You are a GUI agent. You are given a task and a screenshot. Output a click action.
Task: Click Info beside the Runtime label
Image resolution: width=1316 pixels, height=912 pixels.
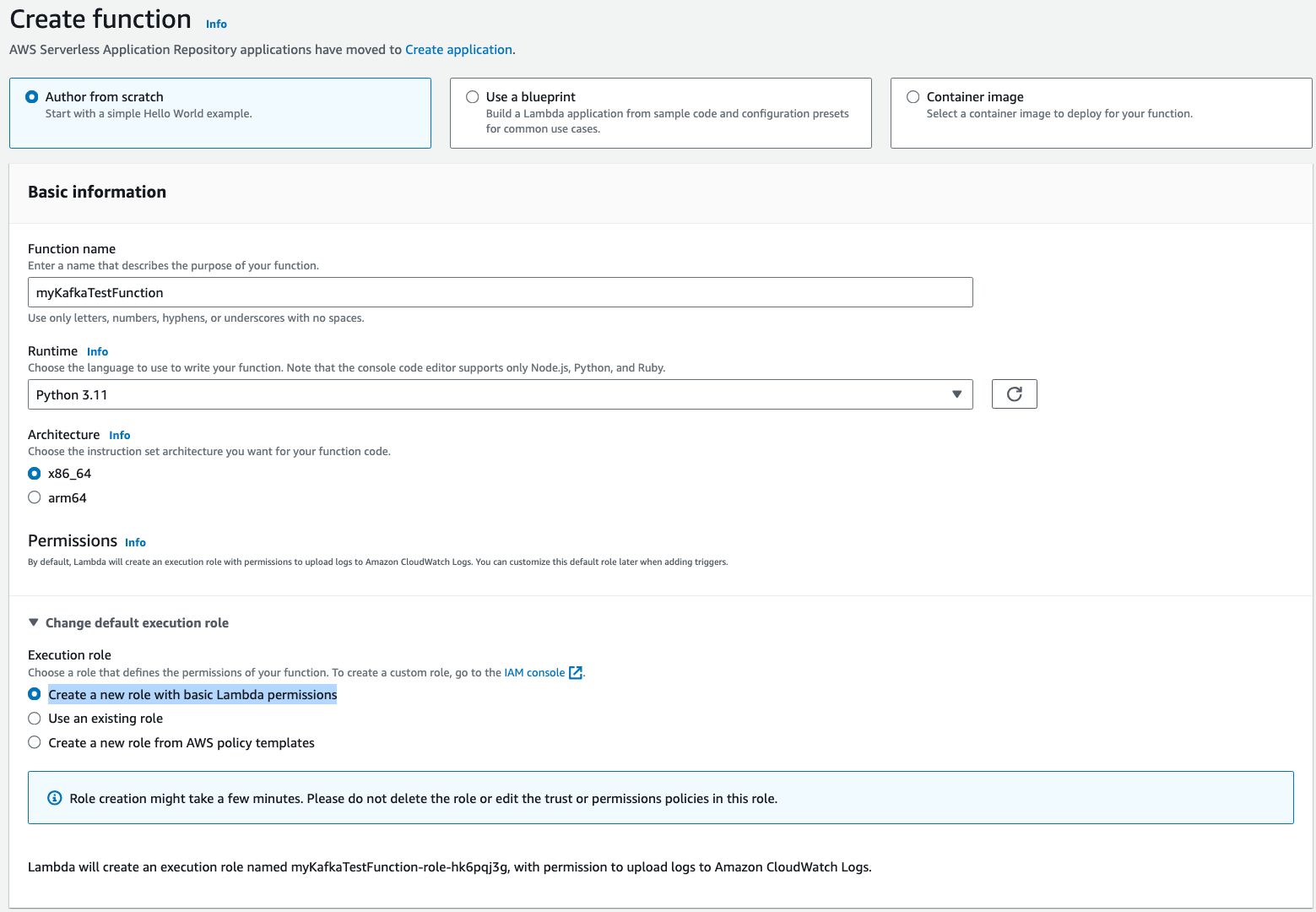point(97,351)
